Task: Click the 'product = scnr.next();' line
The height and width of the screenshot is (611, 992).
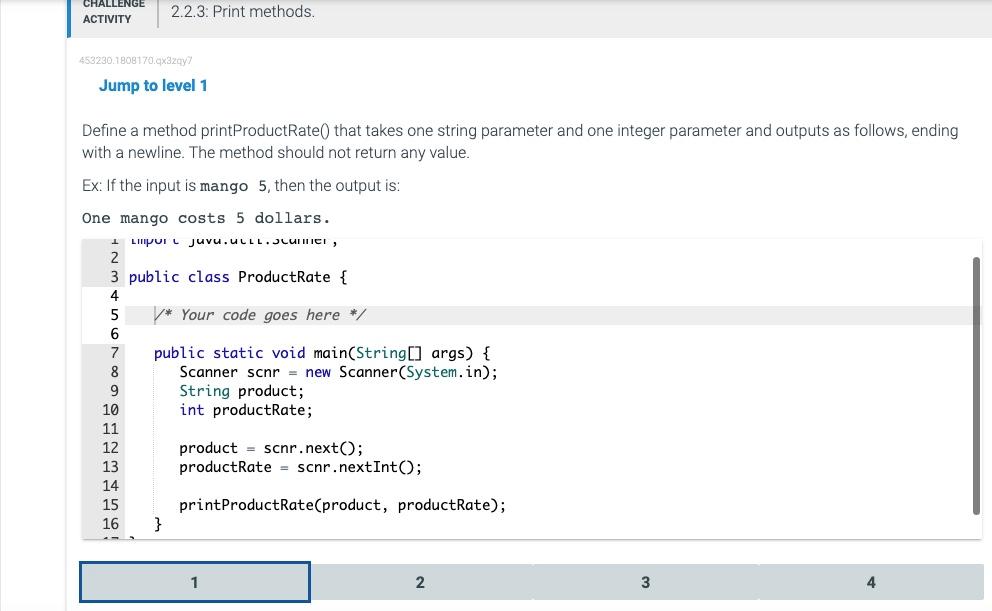Action: pyautogui.click(x=271, y=448)
